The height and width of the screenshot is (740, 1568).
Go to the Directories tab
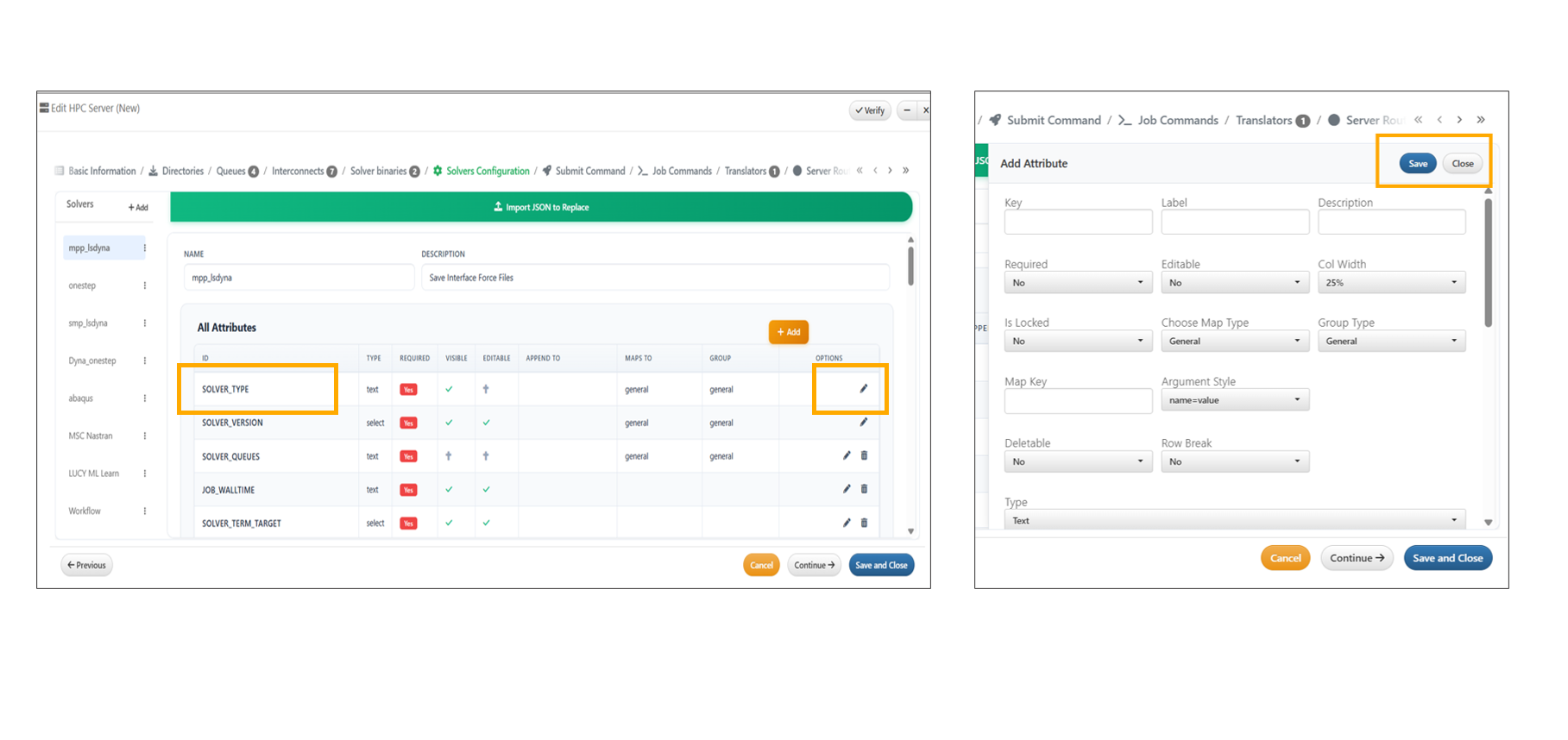coord(182,172)
